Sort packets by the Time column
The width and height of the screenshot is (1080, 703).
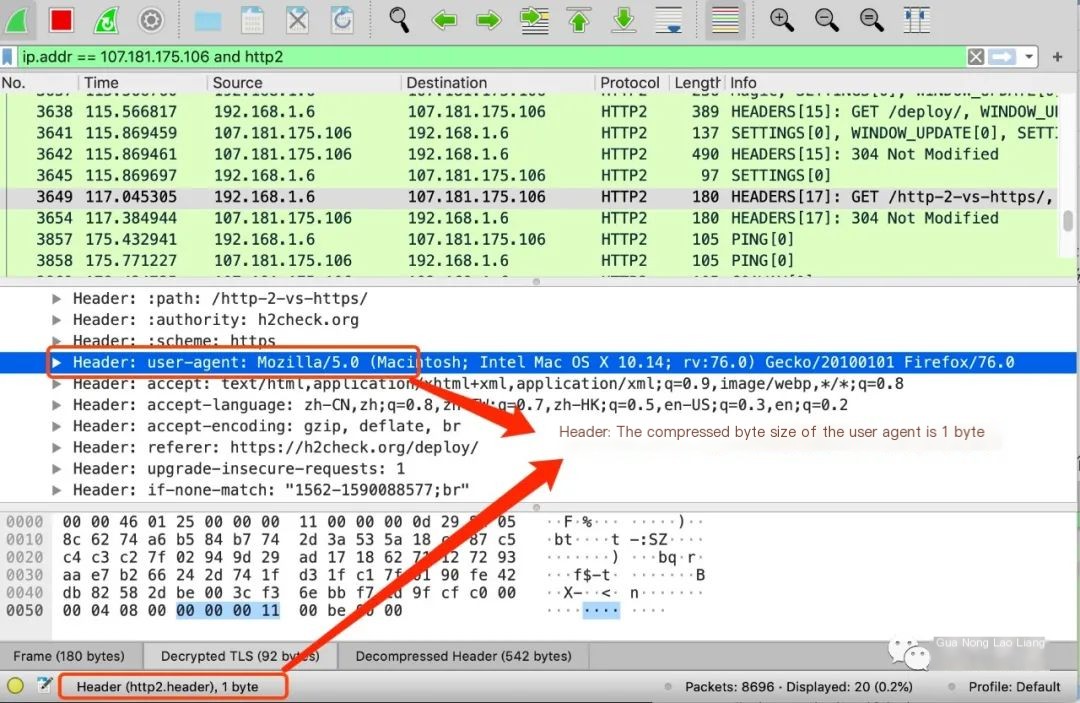143,83
